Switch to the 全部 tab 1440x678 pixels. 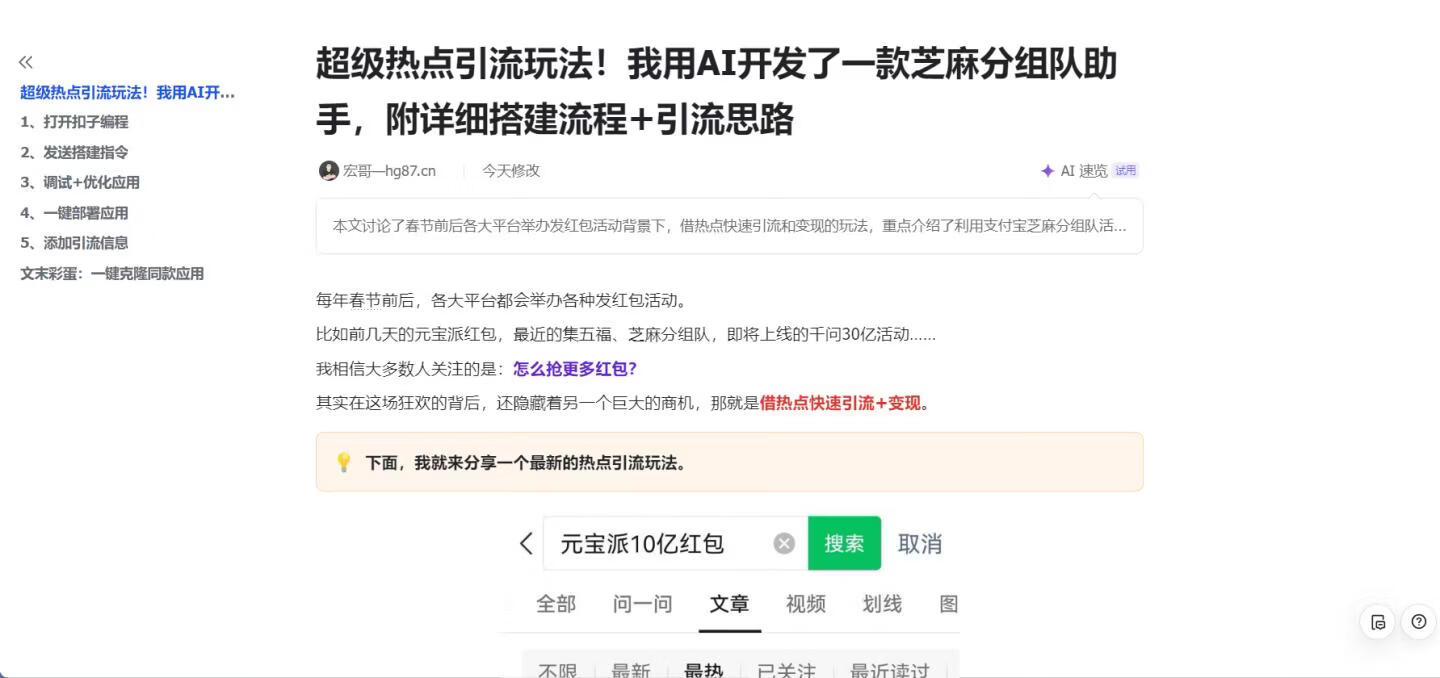[x=556, y=604]
